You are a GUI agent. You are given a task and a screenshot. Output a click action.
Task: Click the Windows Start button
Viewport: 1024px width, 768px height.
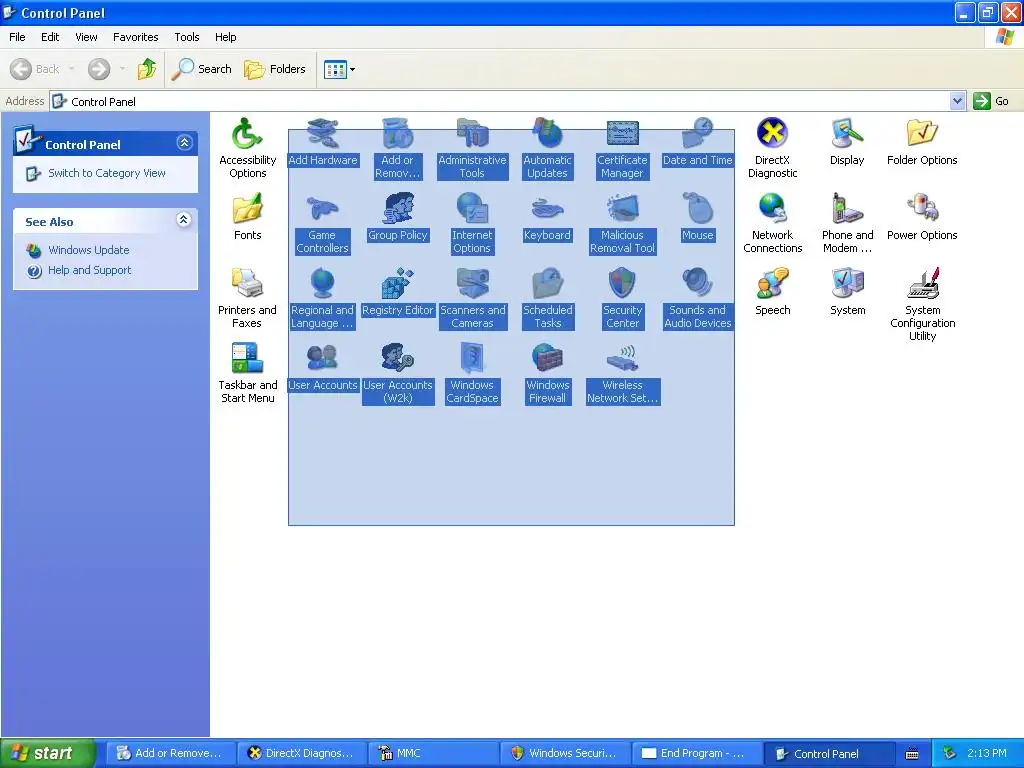(47, 753)
